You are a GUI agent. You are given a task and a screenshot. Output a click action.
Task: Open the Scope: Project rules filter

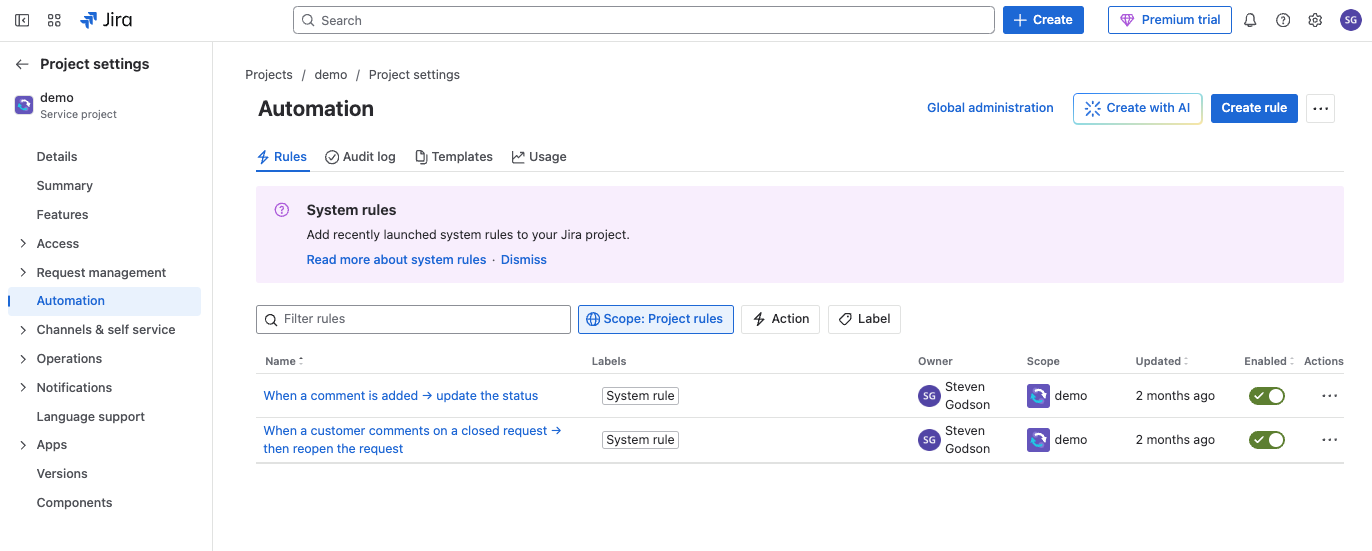(655, 319)
